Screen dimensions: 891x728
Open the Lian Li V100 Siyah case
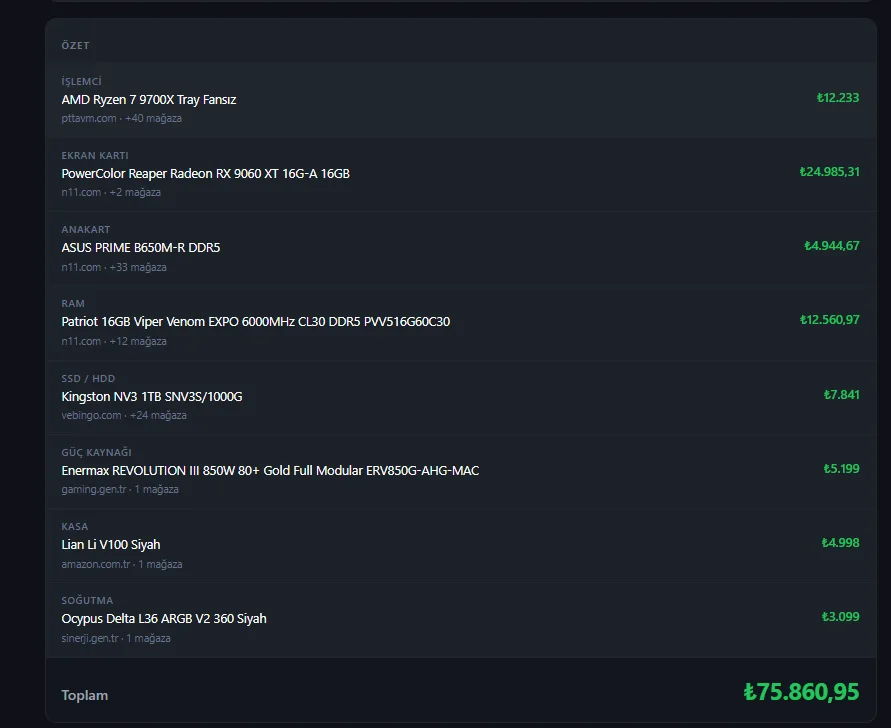(111, 544)
